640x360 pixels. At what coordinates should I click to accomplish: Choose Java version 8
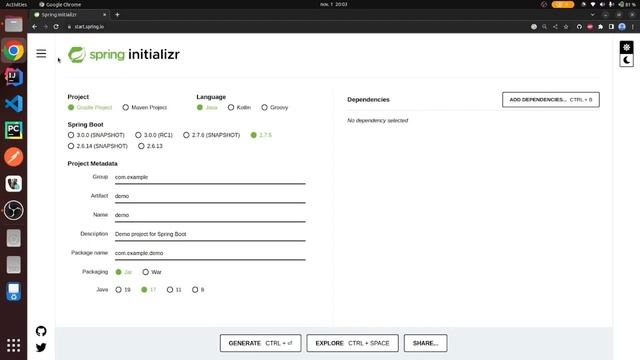click(198, 290)
